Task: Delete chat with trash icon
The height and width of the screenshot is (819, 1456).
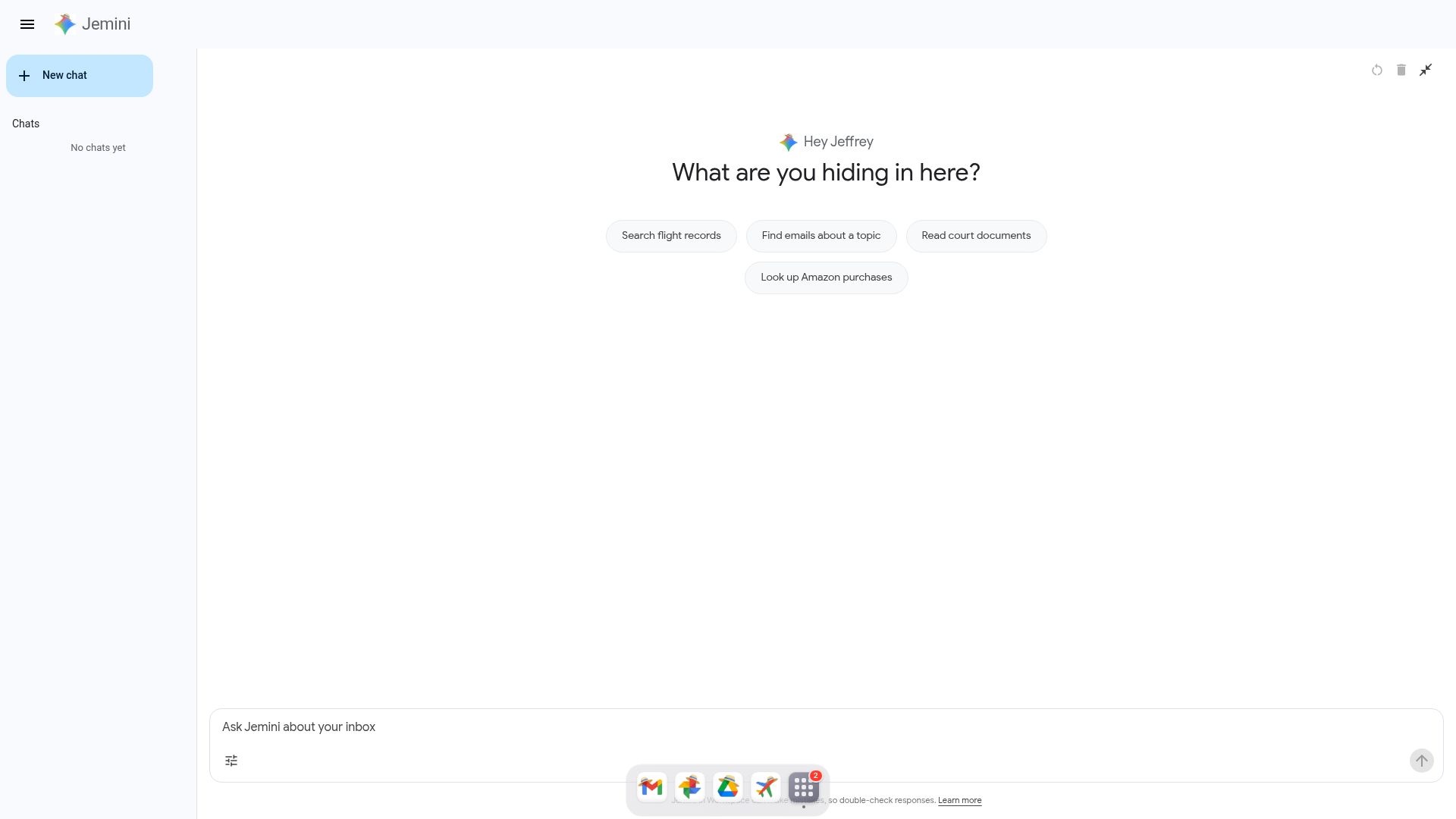Action: pyautogui.click(x=1401, y=70)
